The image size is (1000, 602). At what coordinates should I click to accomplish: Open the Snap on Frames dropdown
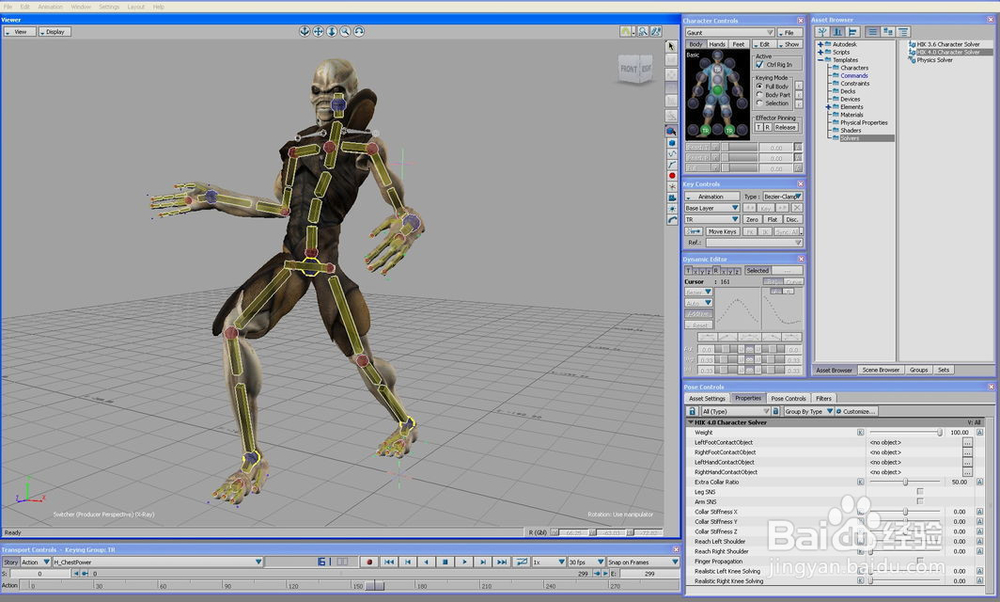pos(642,562)
